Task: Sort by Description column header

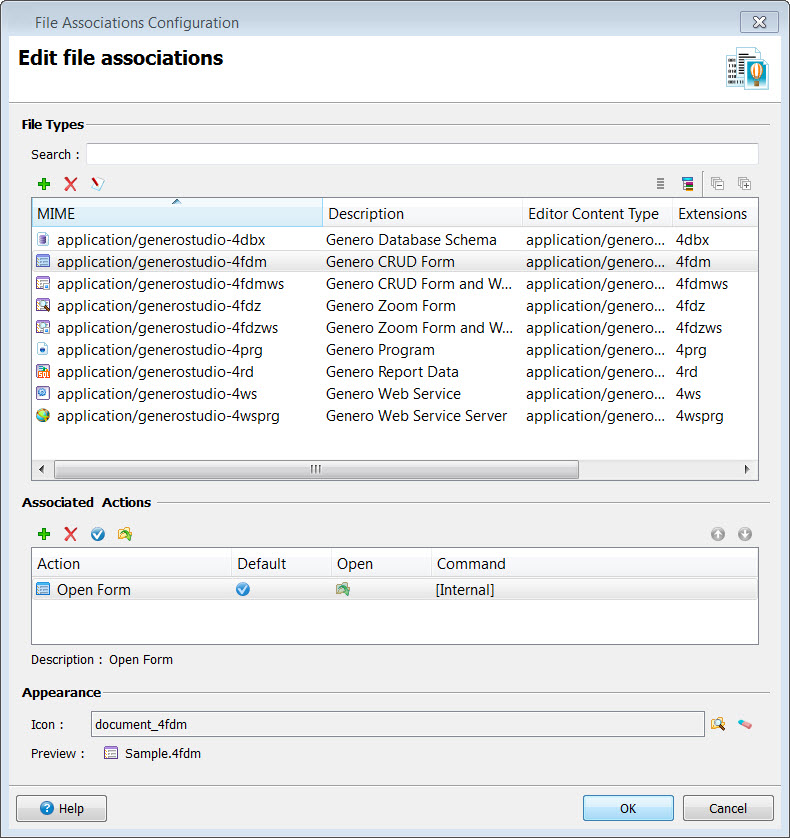Action: click(x=422, y=214)
